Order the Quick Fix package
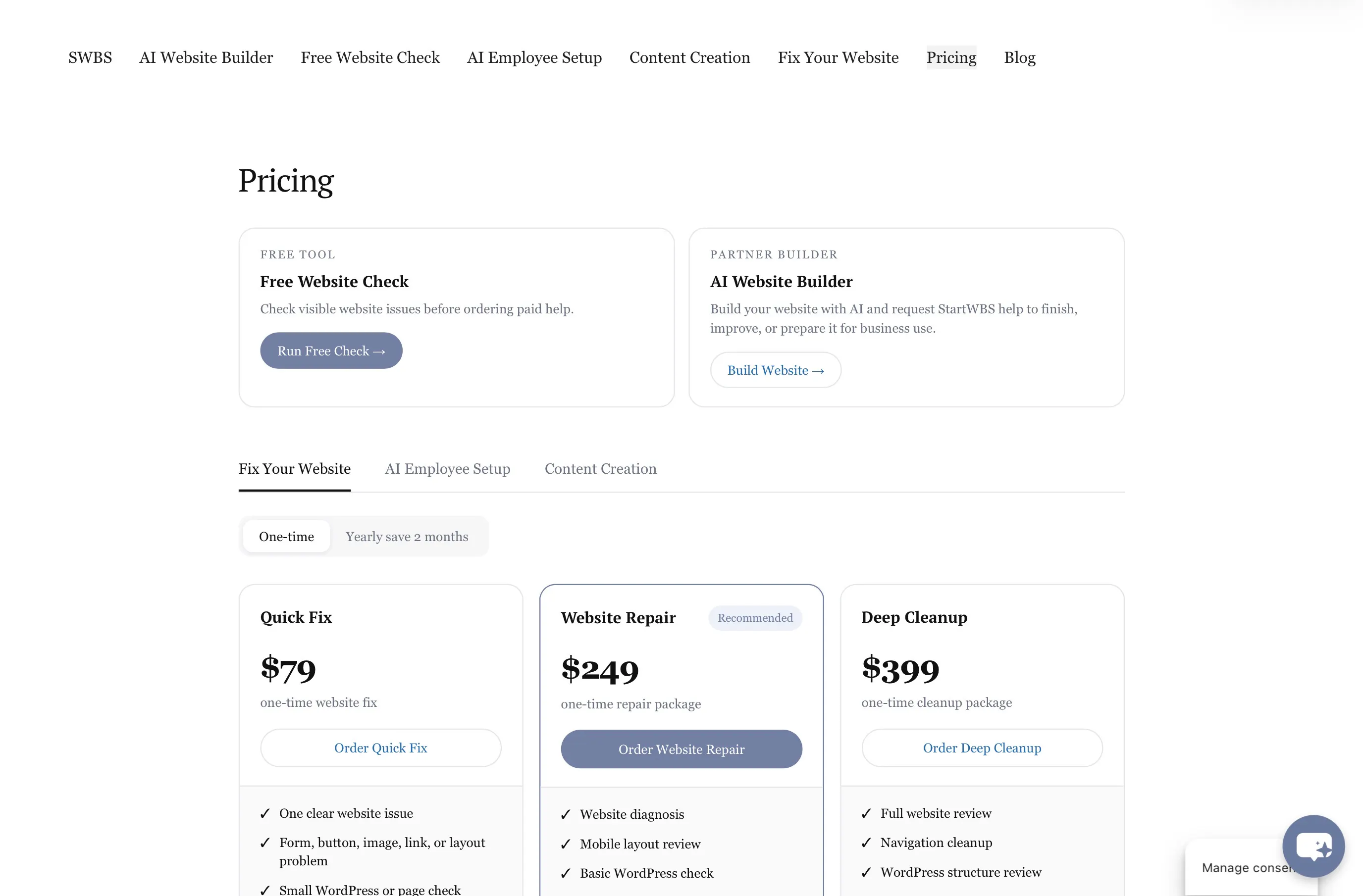 pyautogui.click(x=380, y=747)
